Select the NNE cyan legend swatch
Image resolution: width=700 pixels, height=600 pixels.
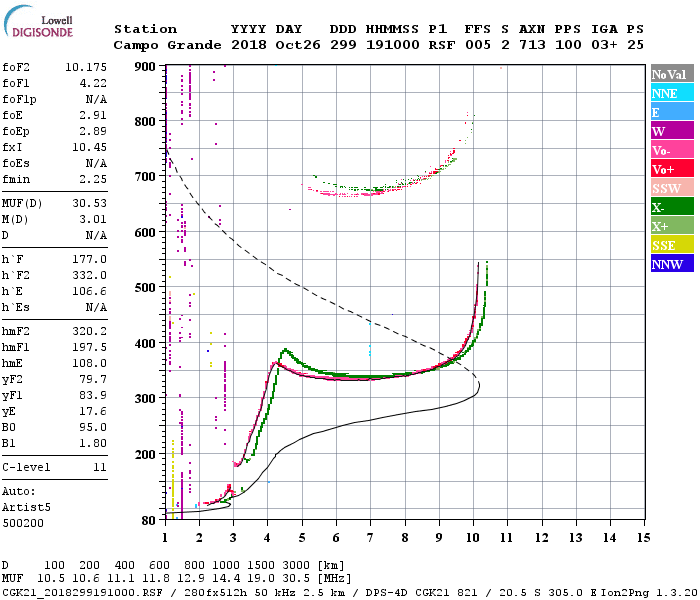click(672, 93)
